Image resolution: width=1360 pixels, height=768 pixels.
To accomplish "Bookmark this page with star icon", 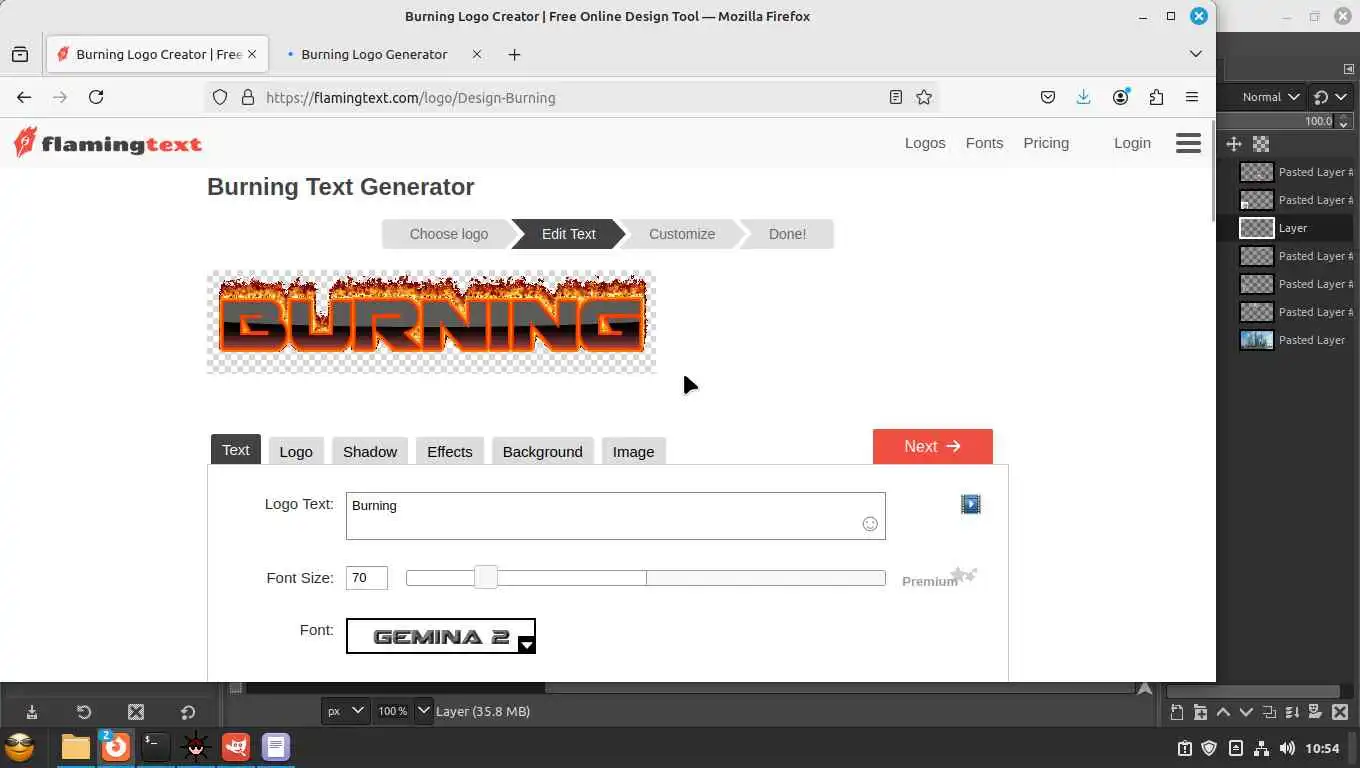I will pos(924,97).
